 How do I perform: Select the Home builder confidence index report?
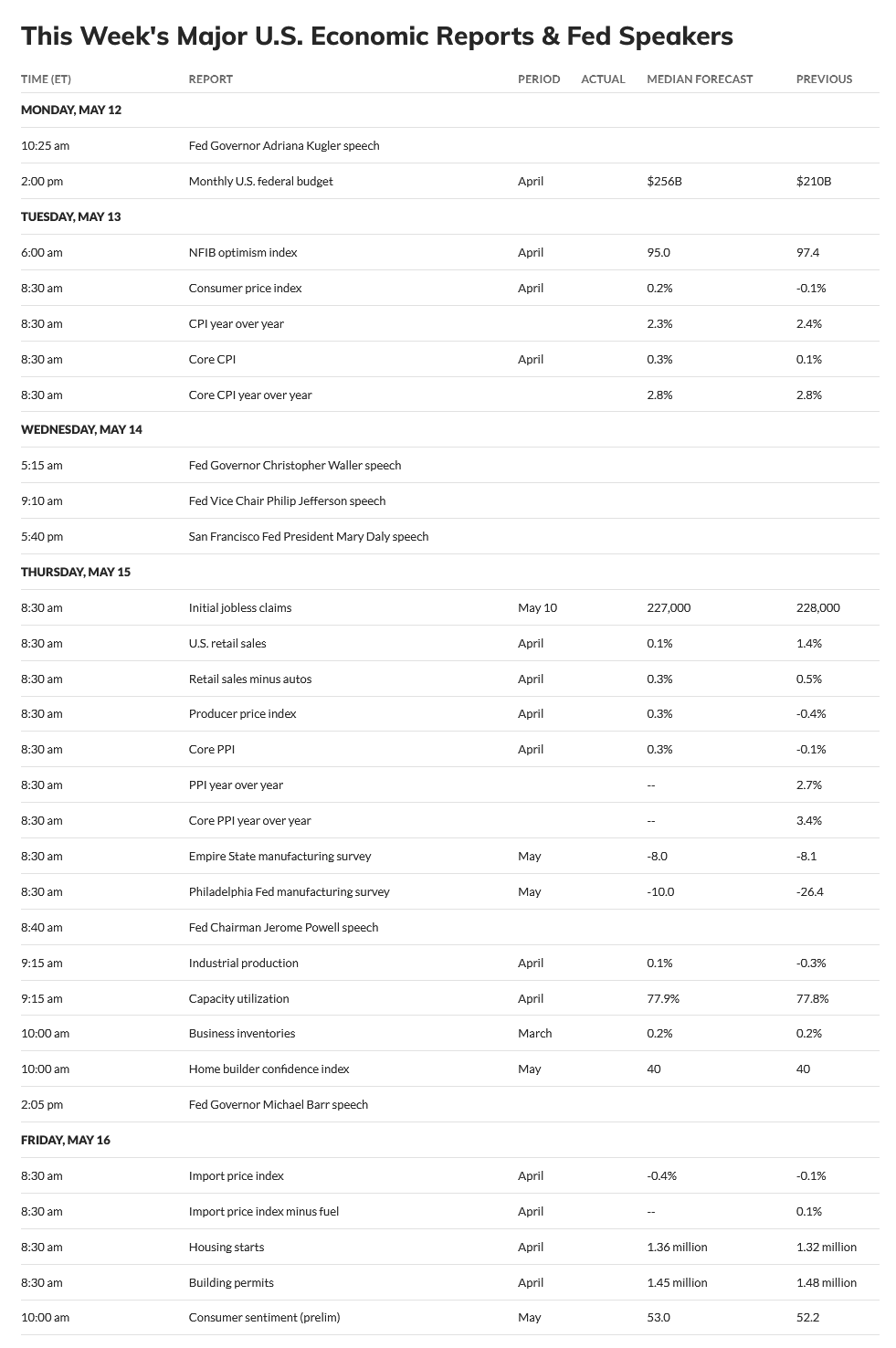(269, 1069)
